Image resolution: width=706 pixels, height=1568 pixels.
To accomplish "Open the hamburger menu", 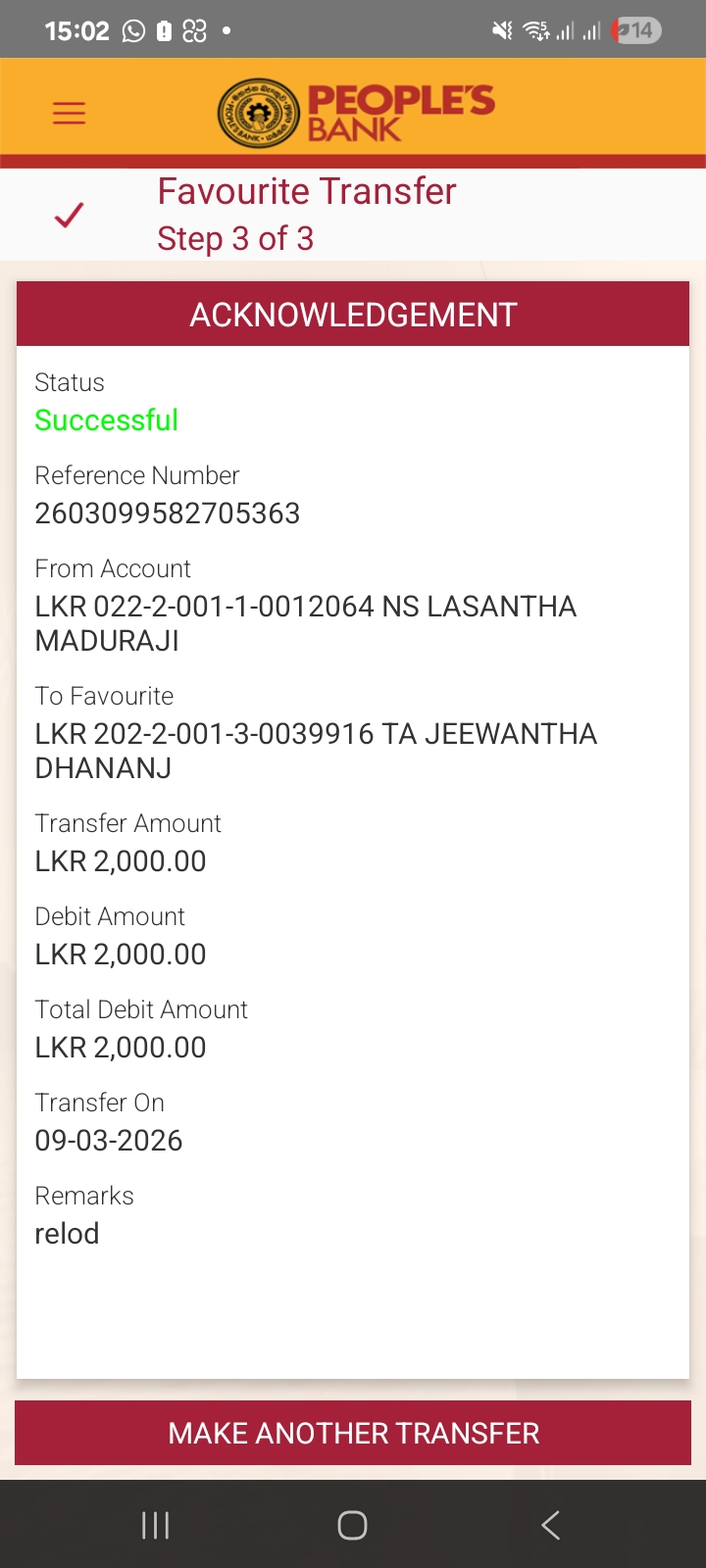I will (x=69, y=114).
